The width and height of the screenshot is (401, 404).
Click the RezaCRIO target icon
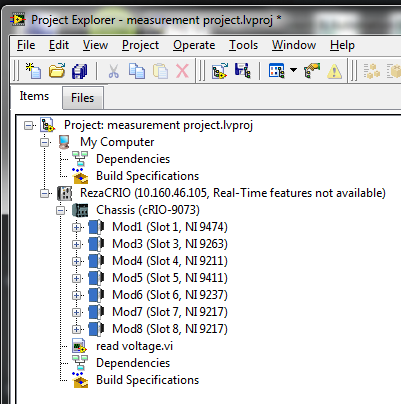tap(65, 193)
